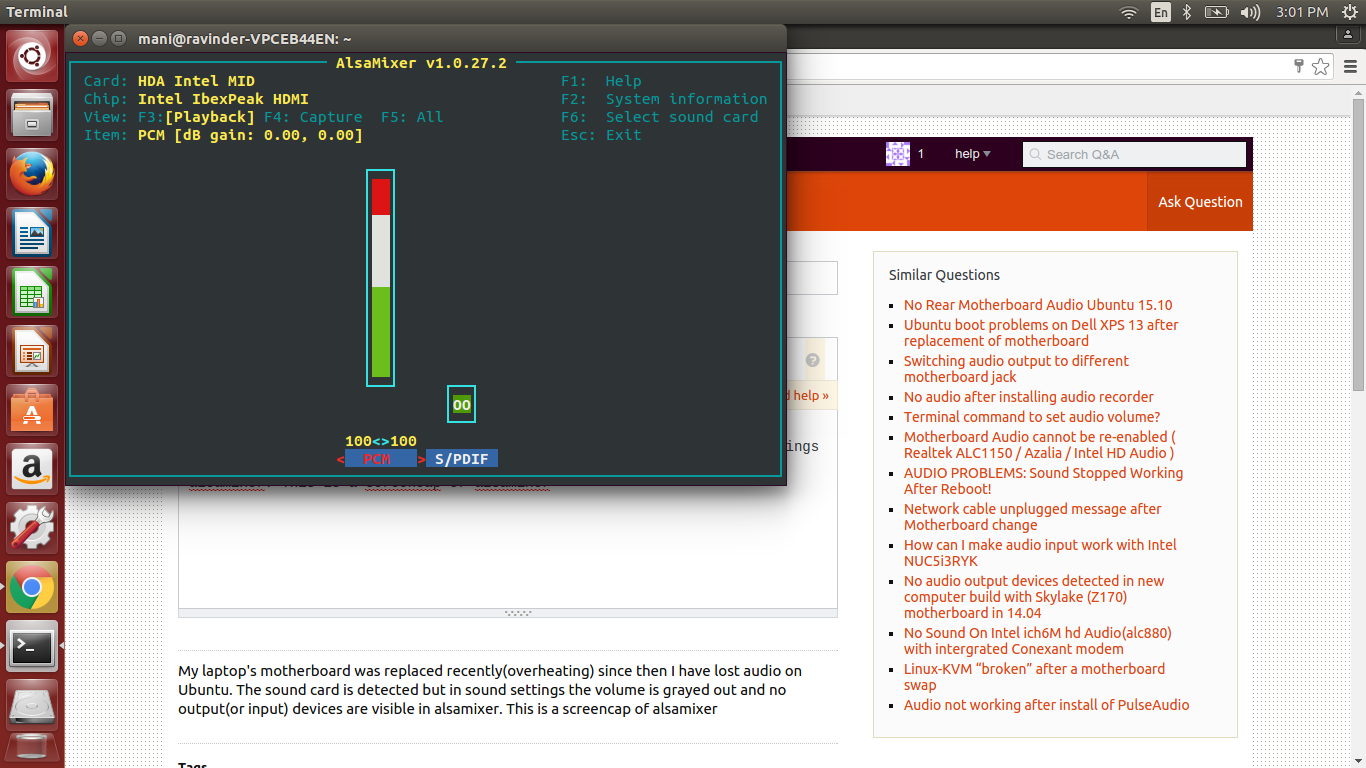This screenshot has width=1366, height=768.
Task: Open 'Linux-KVM broken after a motherboard swap'
Action: (1034, 677)
